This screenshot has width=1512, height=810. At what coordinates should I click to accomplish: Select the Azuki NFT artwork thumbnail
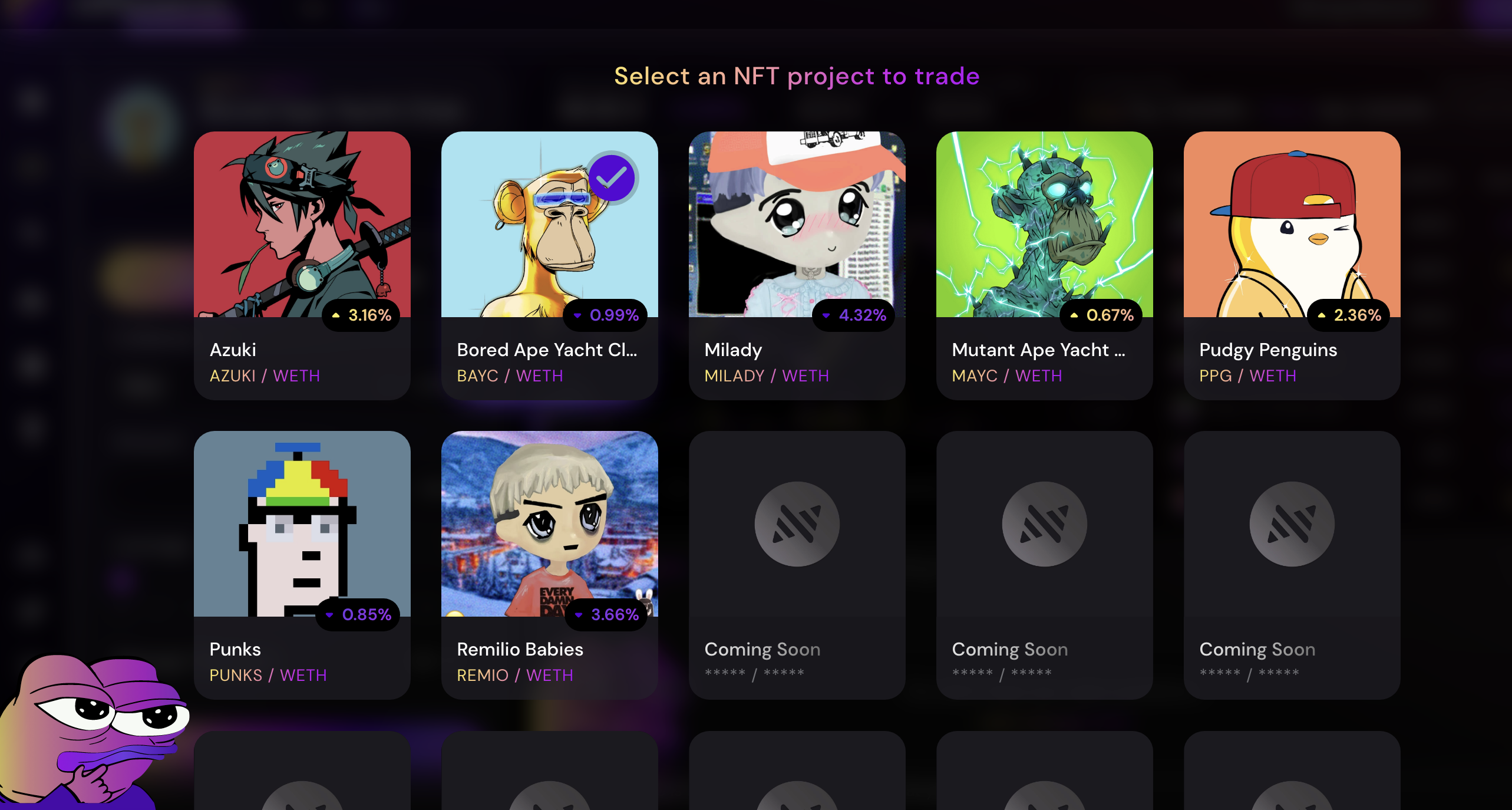pos(302,224)
